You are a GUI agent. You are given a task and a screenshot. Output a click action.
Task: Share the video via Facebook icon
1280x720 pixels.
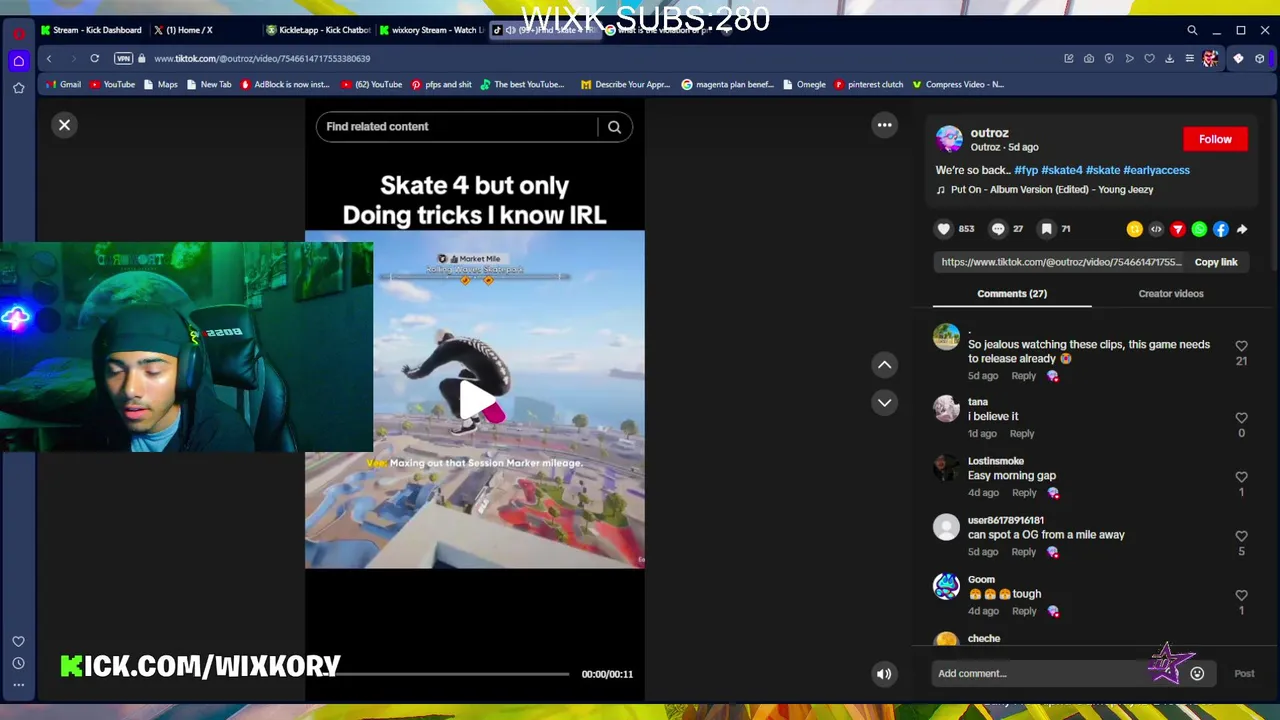1221,229
